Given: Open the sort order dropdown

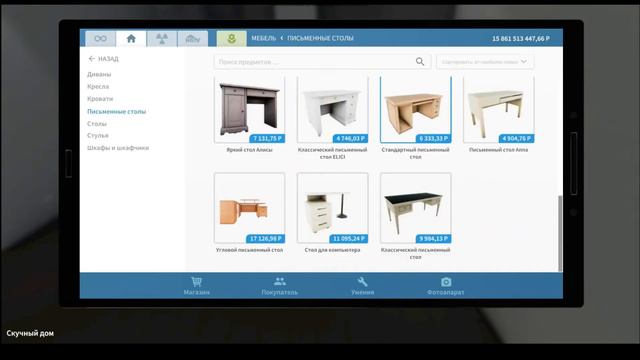Looking at the screenshot, I should coord(485,62).
